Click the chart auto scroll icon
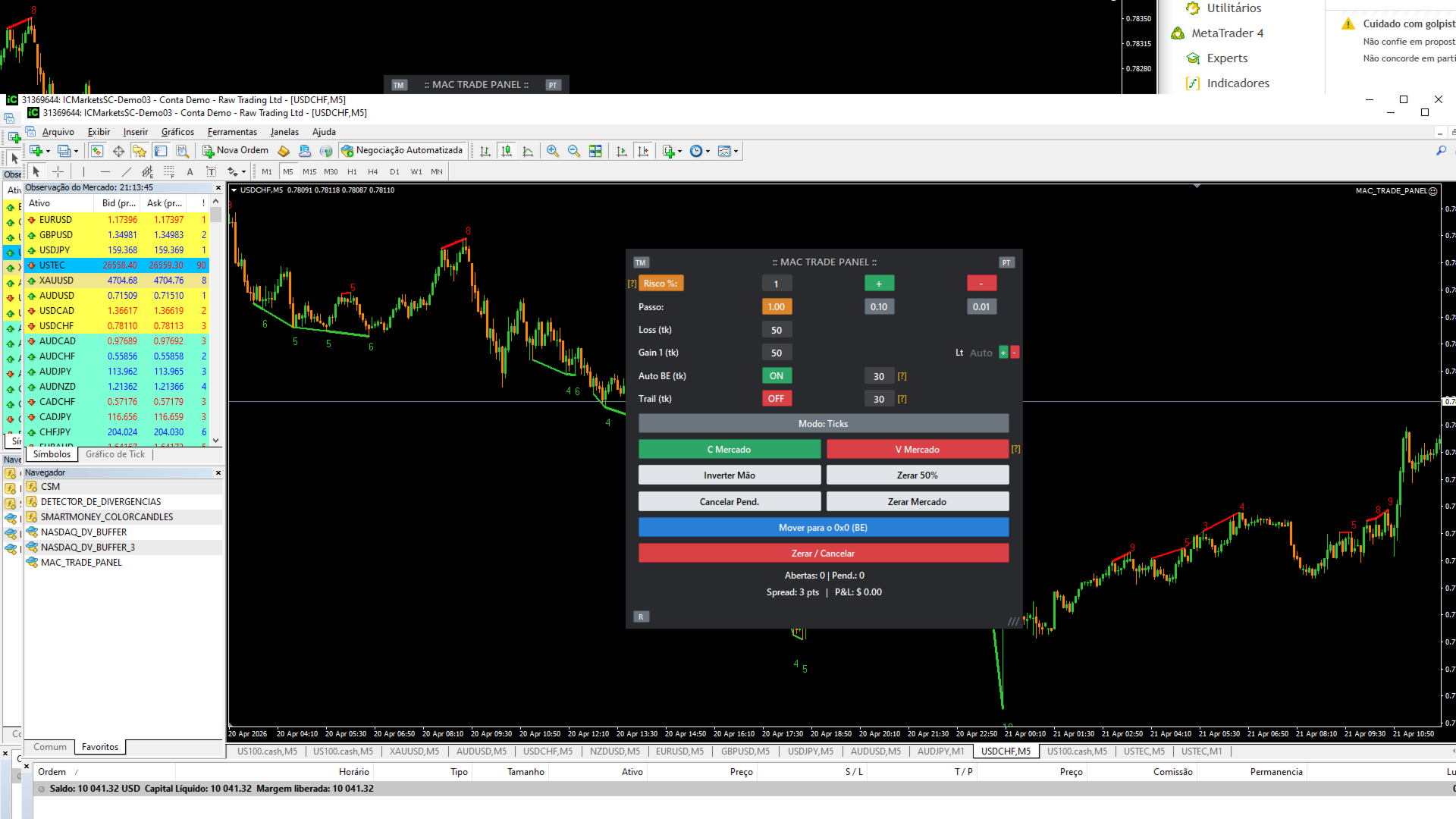Viewport: 1456px width, 819px height. tap(622, 151)
